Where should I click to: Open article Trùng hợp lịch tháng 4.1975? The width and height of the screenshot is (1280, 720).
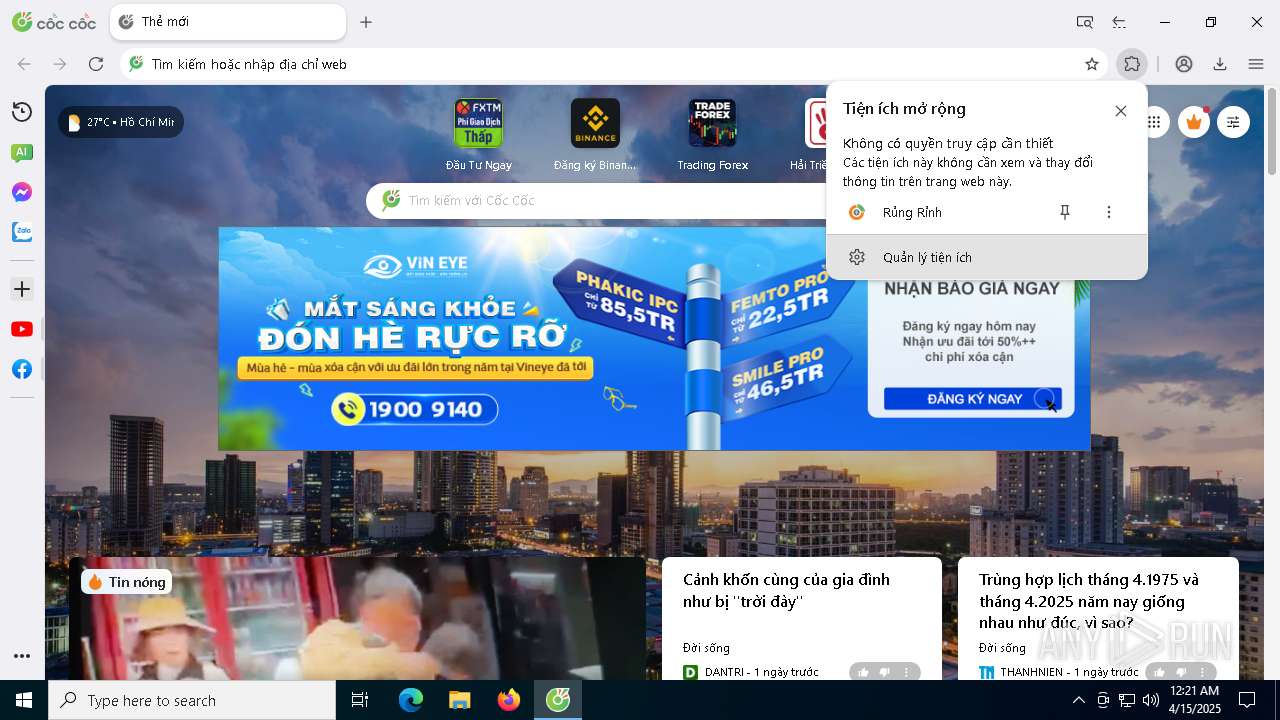point(1089,601)
